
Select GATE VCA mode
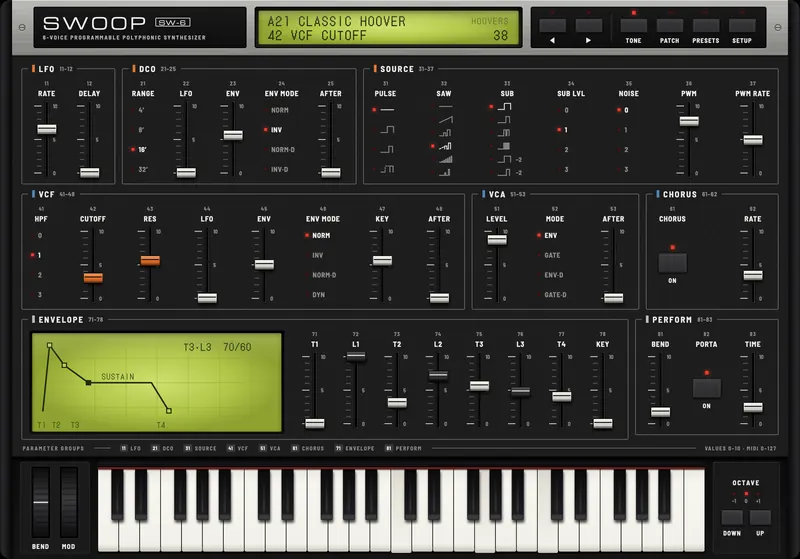(x=552, y=255)
